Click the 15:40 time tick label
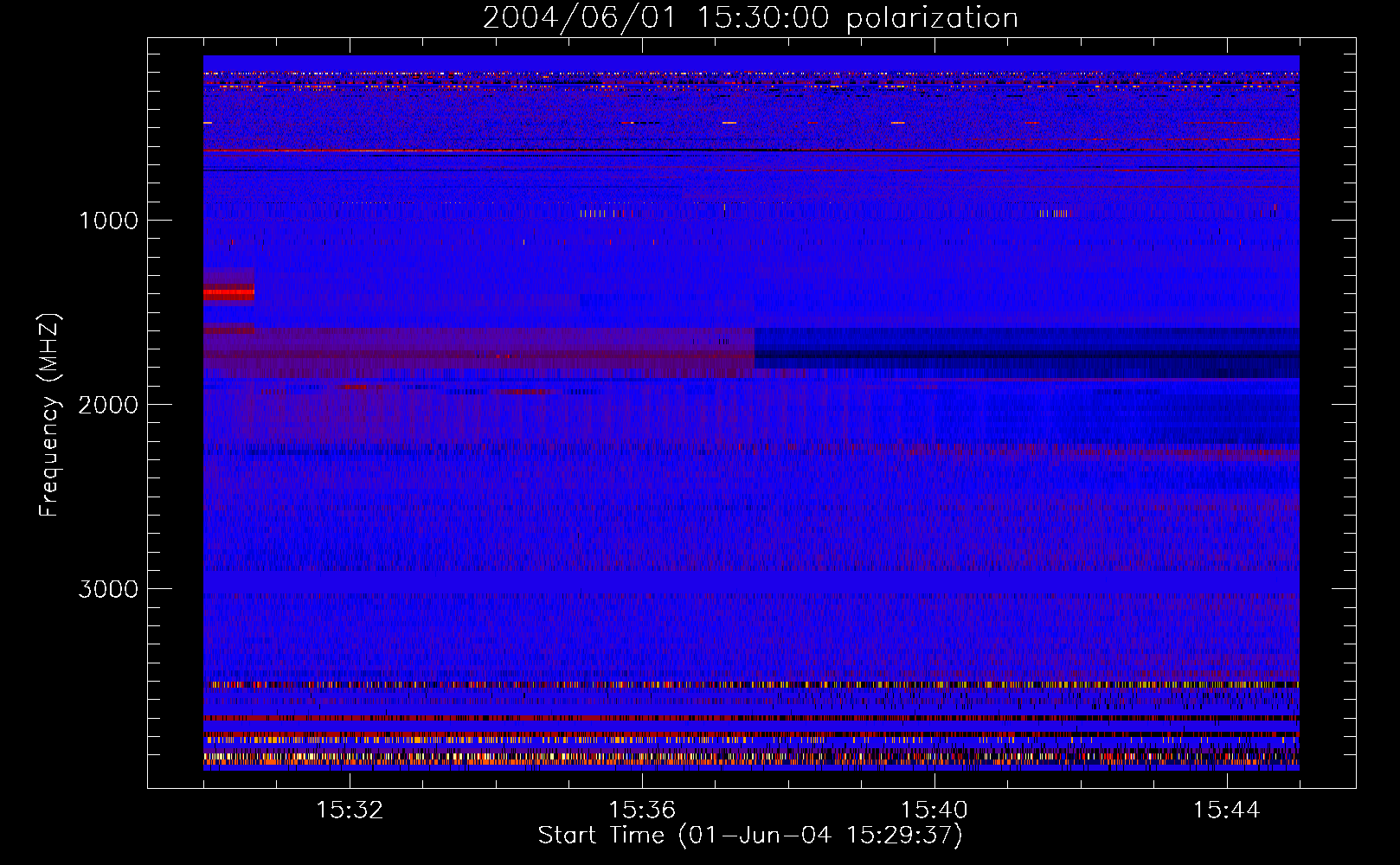1400x865 pixels. tap(934, 811)
